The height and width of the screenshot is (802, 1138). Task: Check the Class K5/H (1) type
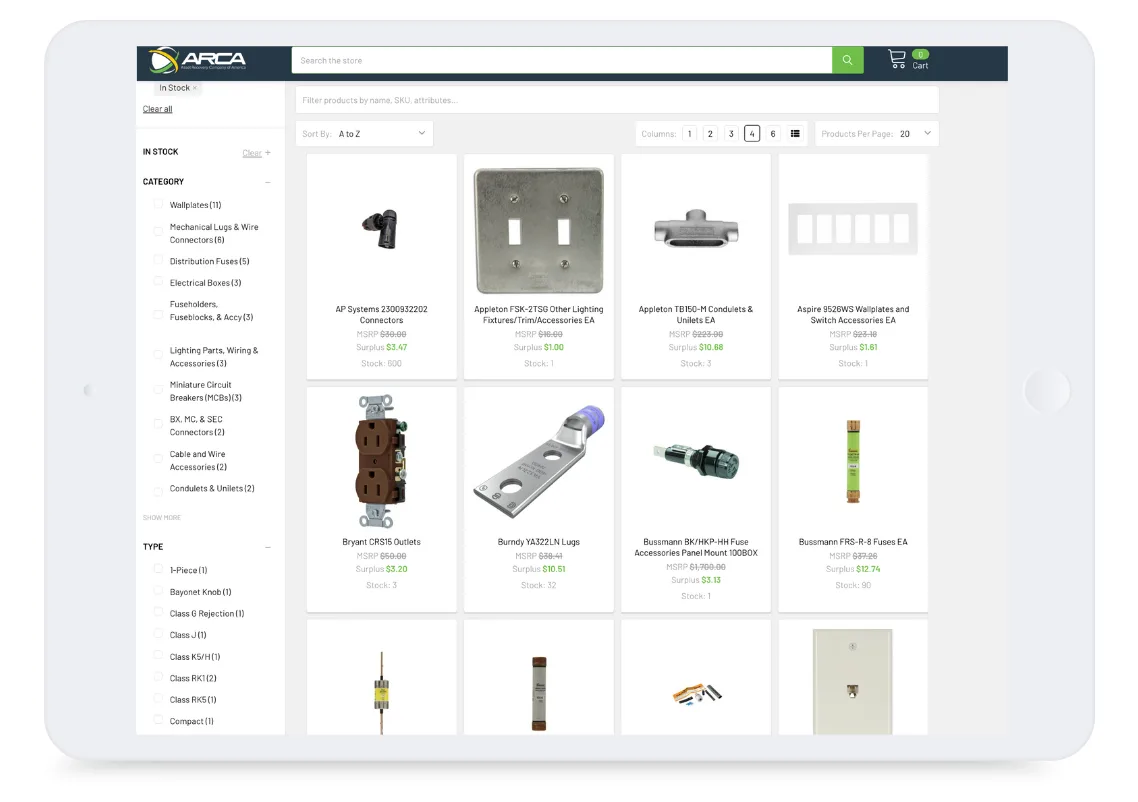158,655
